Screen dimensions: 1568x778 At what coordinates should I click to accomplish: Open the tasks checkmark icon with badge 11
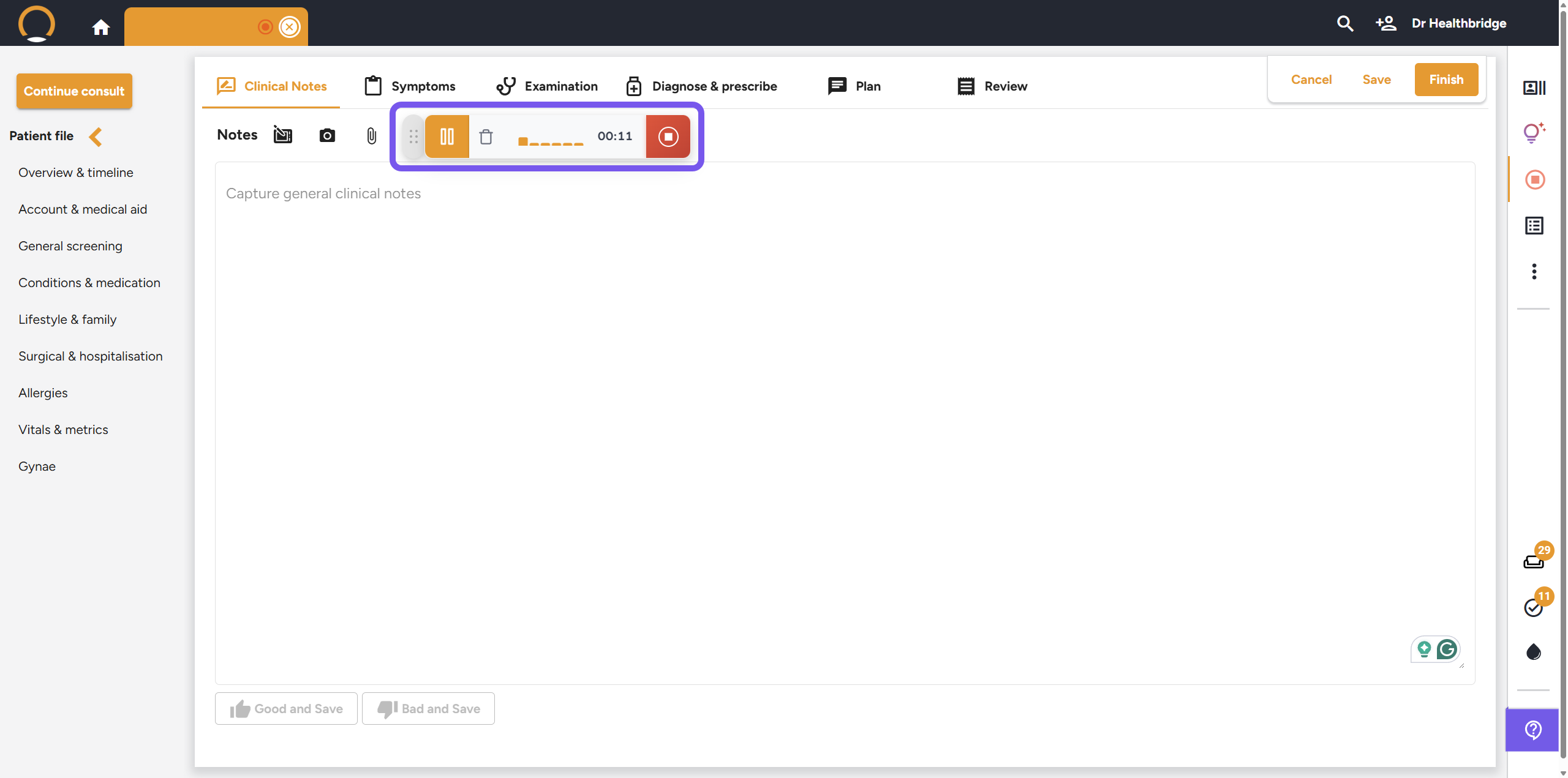pos(1534,607)
